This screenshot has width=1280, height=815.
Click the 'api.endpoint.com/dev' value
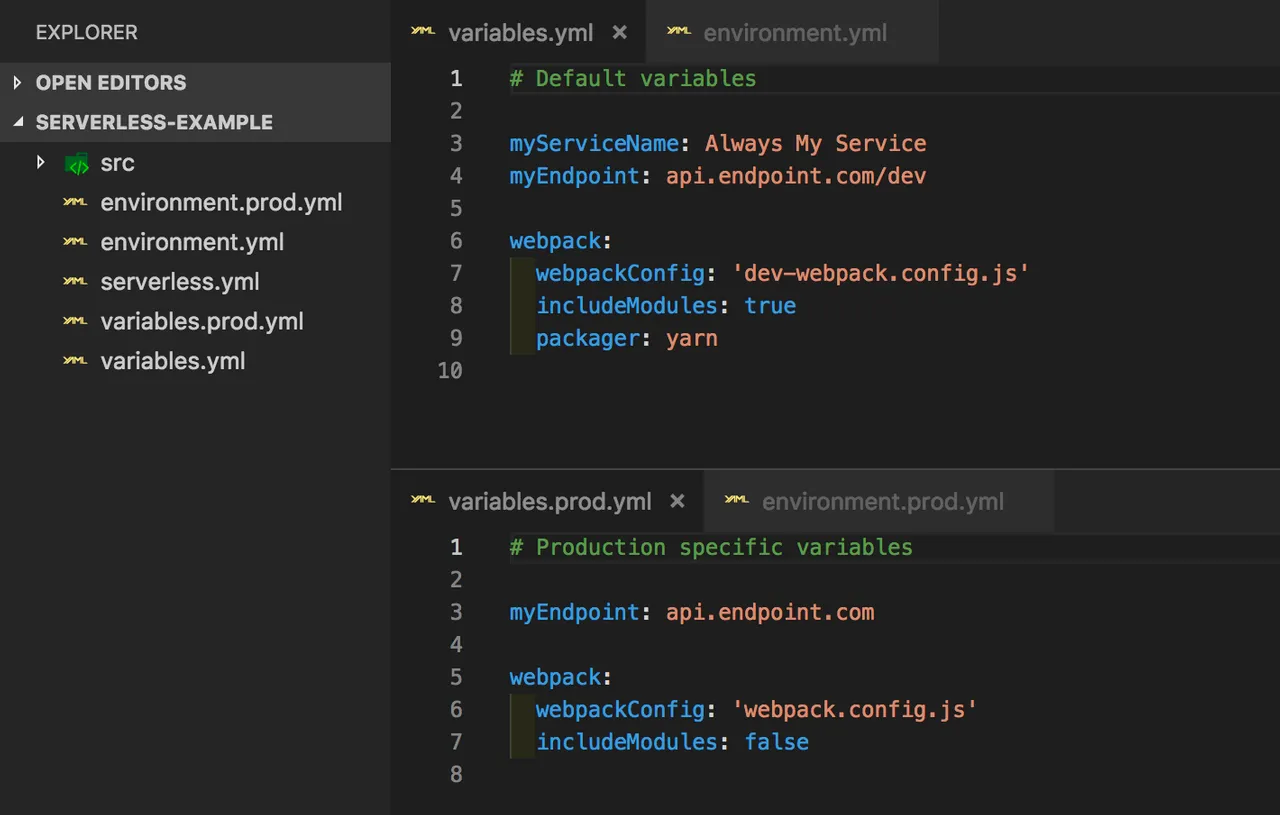pos(796,176)
